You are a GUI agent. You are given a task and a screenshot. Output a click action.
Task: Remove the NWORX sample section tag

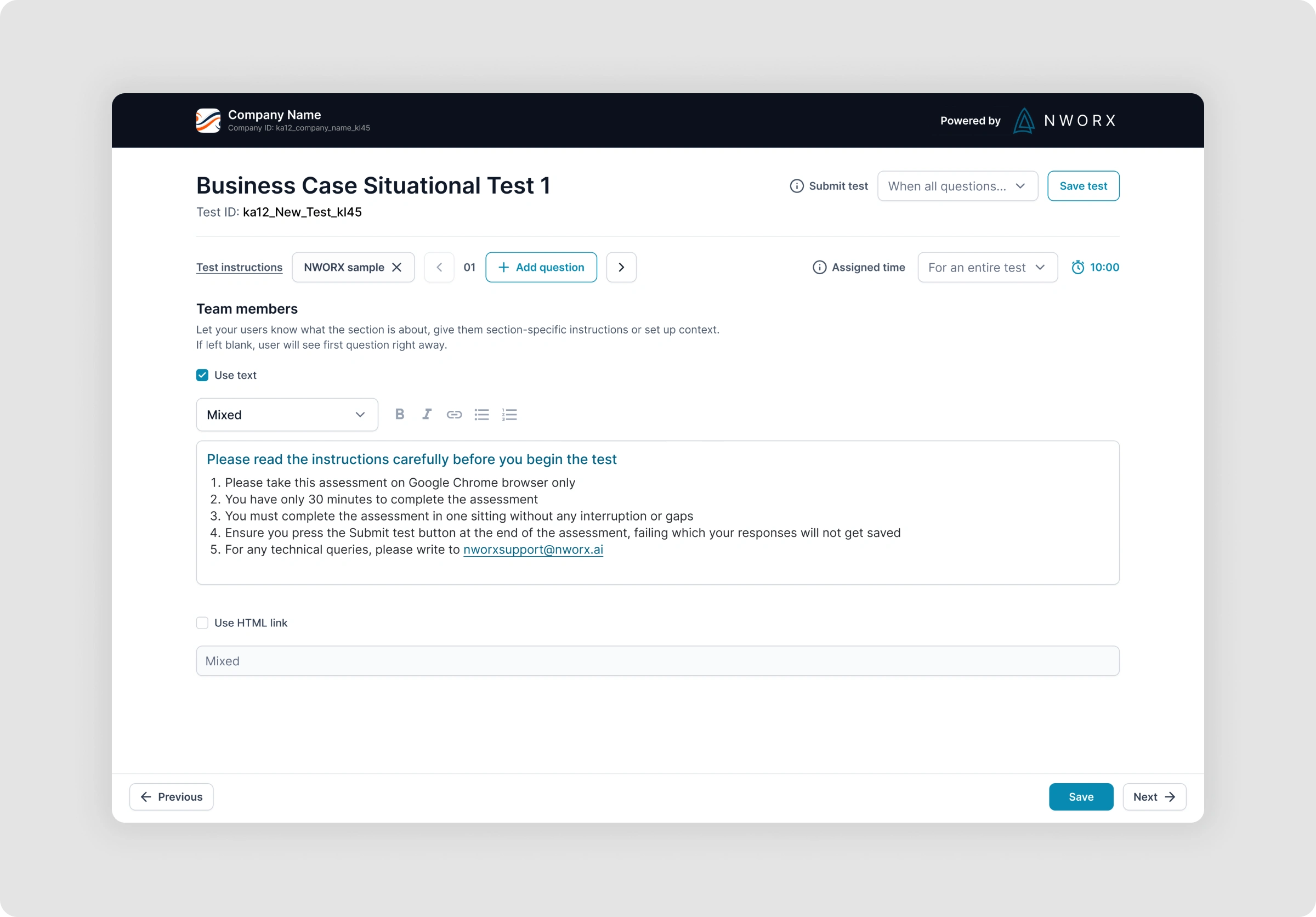click(x=396, y=267)
